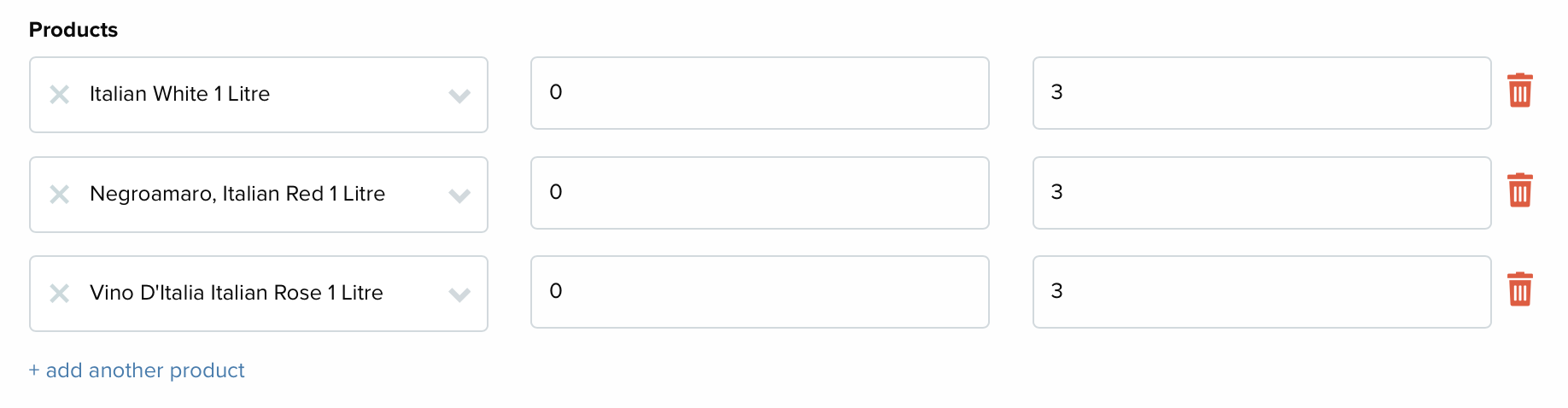Remove the Vino D'Italia Rose row via trash
The image size is (1568, 408).
pyautogui.click(x=1519, y=289)
